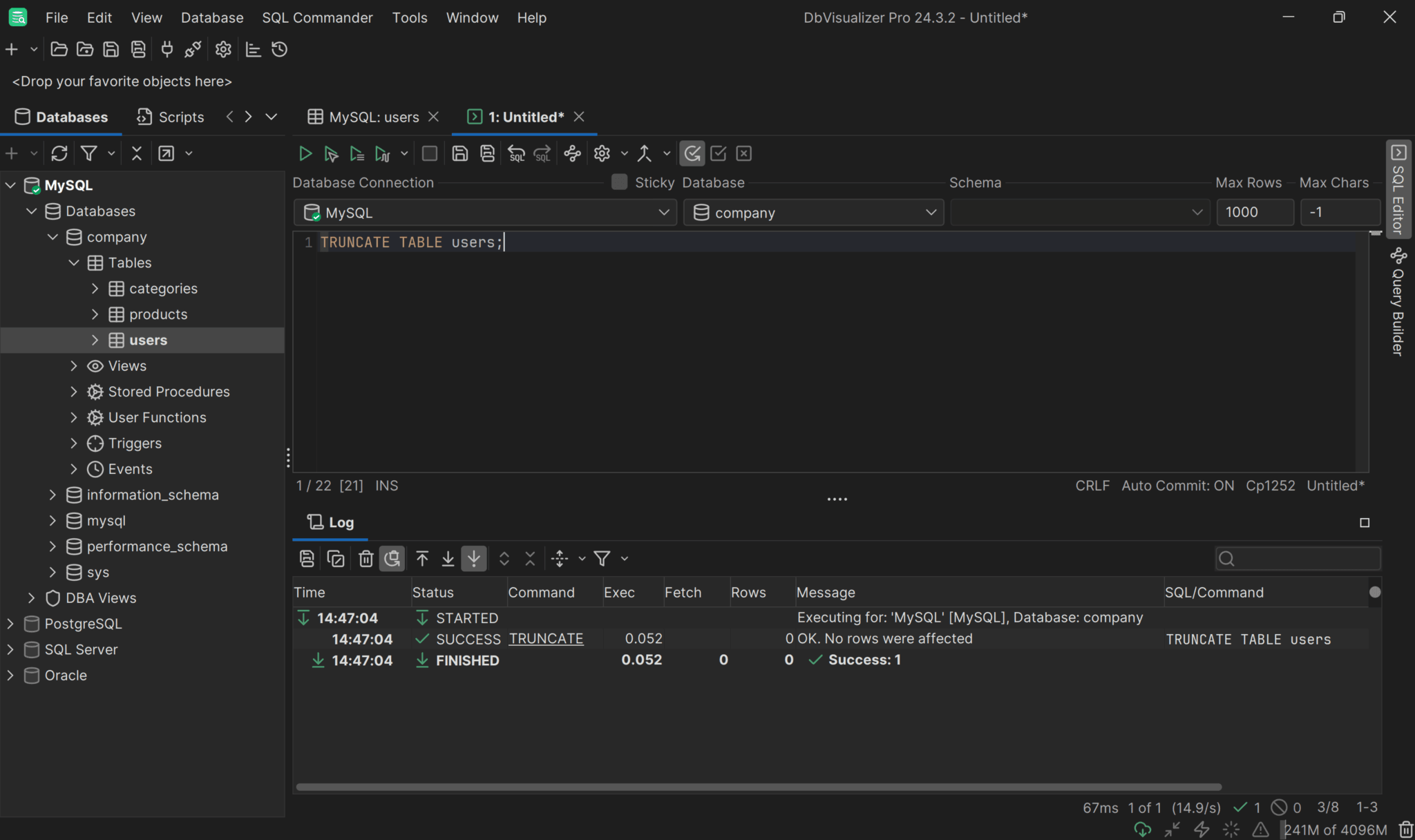Click the refresh icon in the Databases panel
1415x840 pixels.
pyautogui.click(x=59, y=153)
